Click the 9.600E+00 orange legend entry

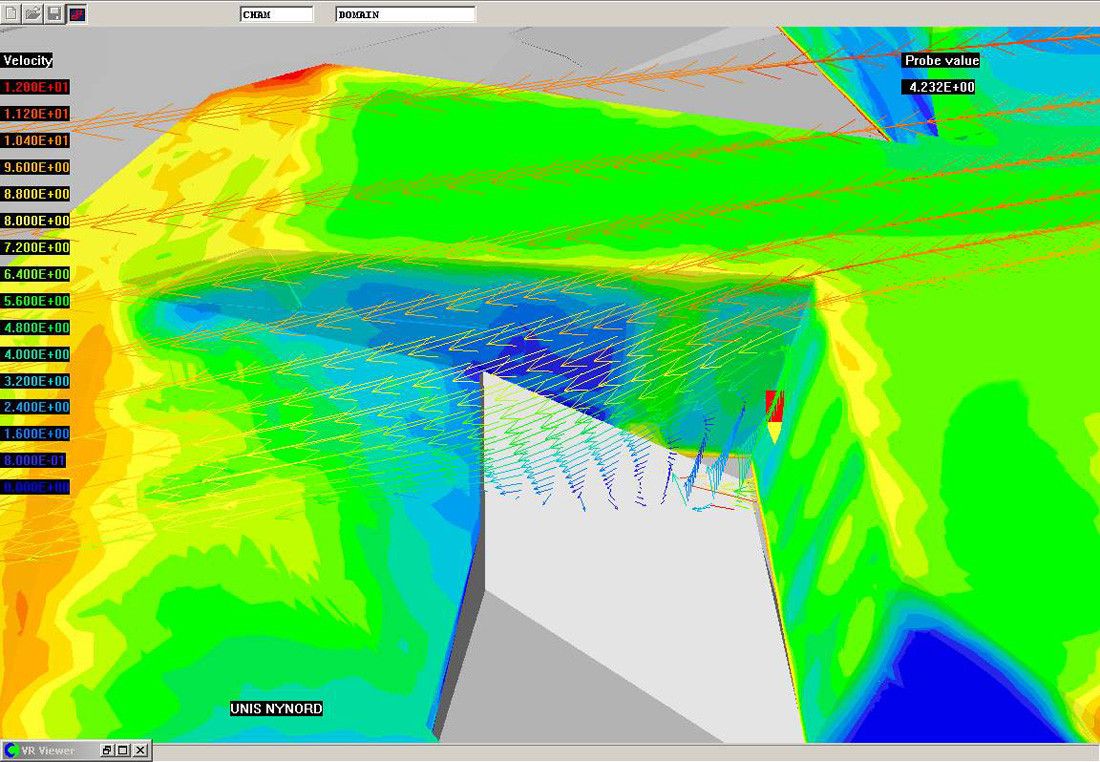tap(35, 167)
